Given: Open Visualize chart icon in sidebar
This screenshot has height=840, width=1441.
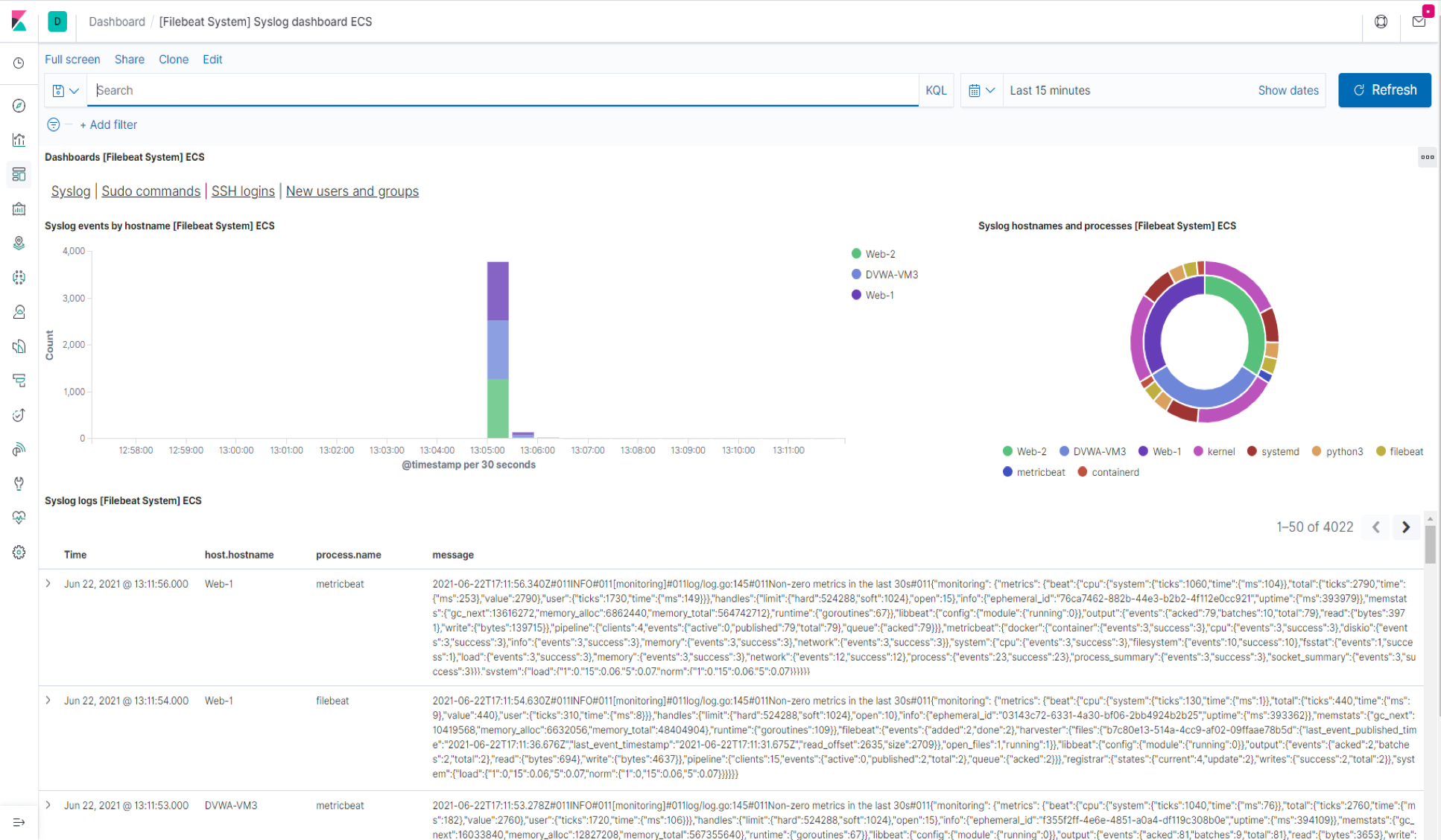Looking at the screenshot, I should (x=19, y=140).
